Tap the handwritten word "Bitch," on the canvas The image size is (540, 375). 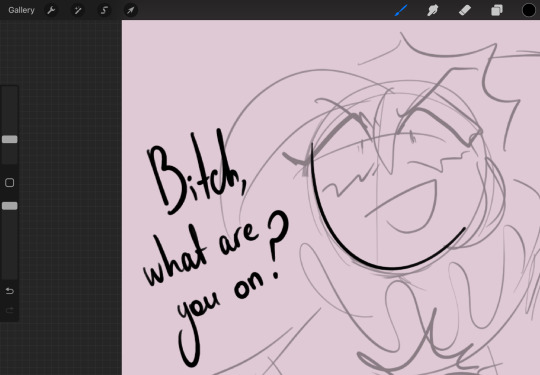click(x=197, y=172)
